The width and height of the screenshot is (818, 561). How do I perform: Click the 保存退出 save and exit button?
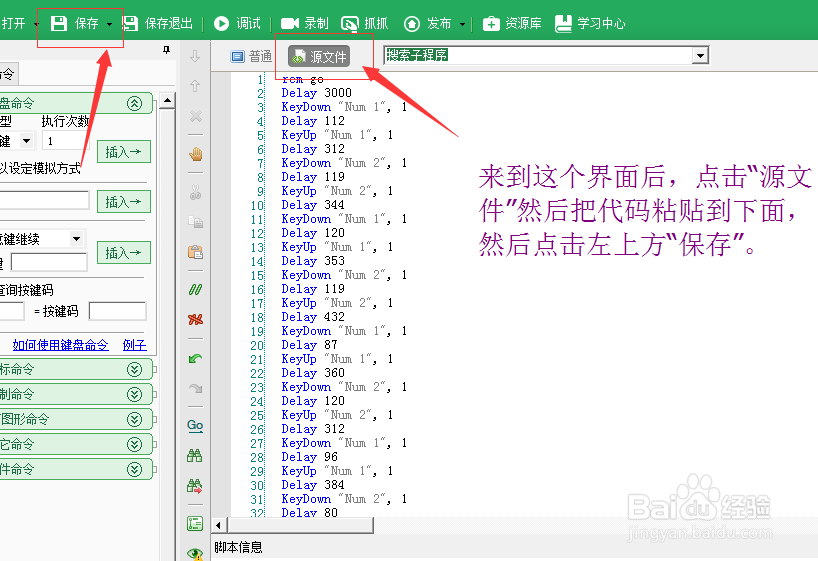158,23
